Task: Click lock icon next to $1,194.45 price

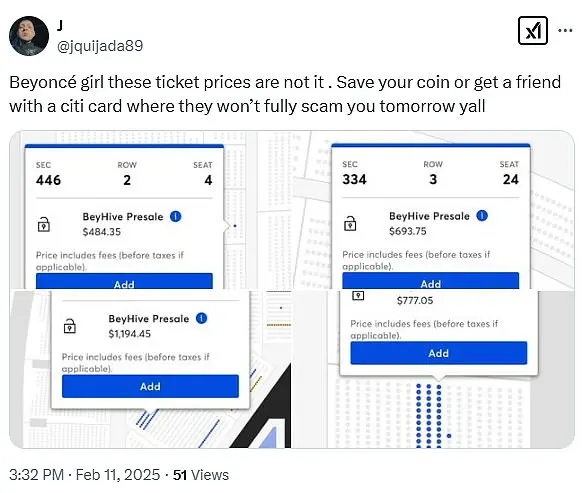Action: [70, 326]
